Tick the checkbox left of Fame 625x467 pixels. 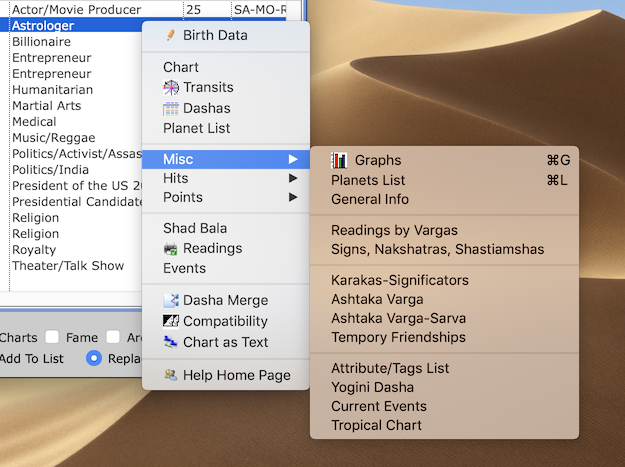(52, 338)
